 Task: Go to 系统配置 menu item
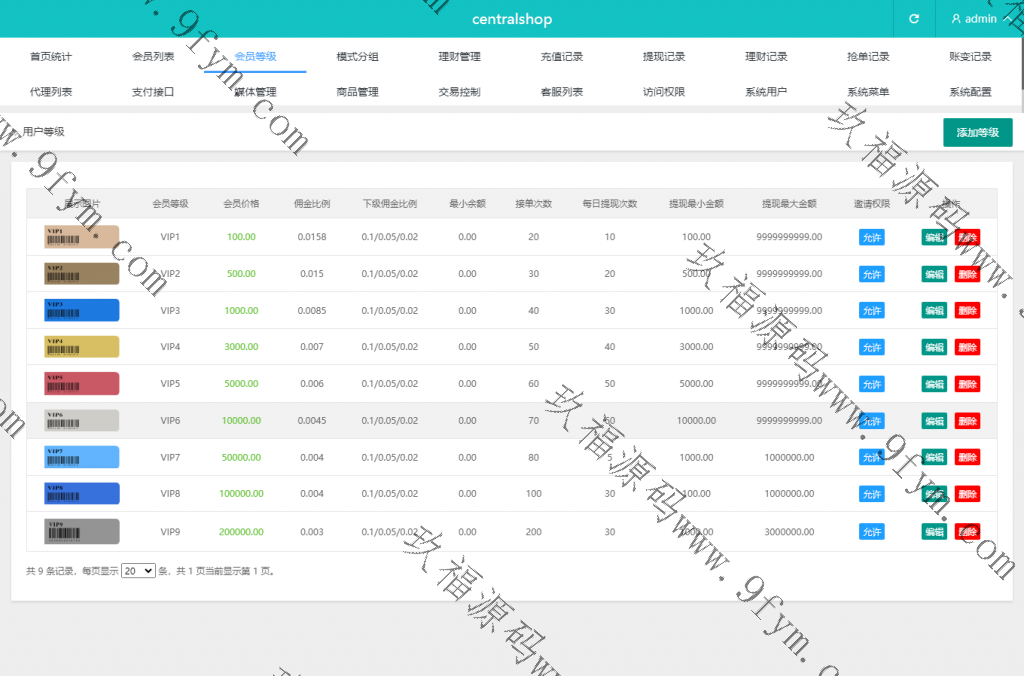(x=970, y=92)
